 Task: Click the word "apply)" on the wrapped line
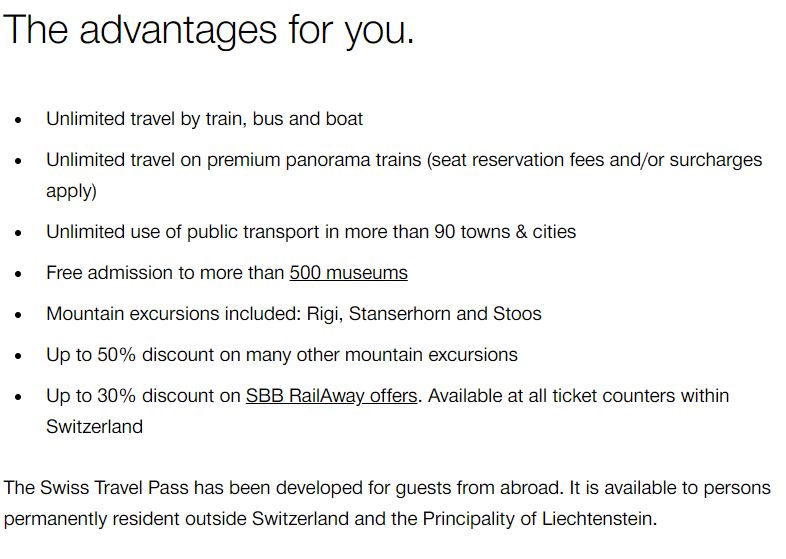(x=71, y=191)
